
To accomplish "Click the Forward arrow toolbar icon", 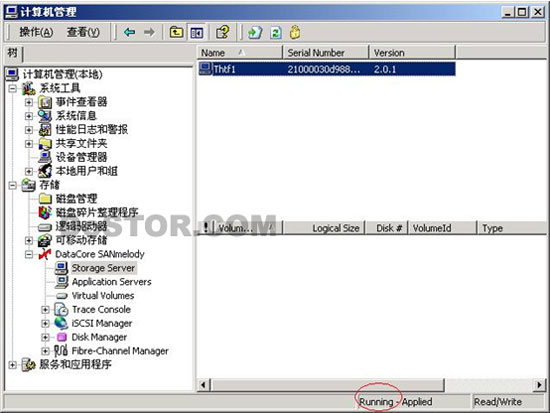I will pos(149,33).
